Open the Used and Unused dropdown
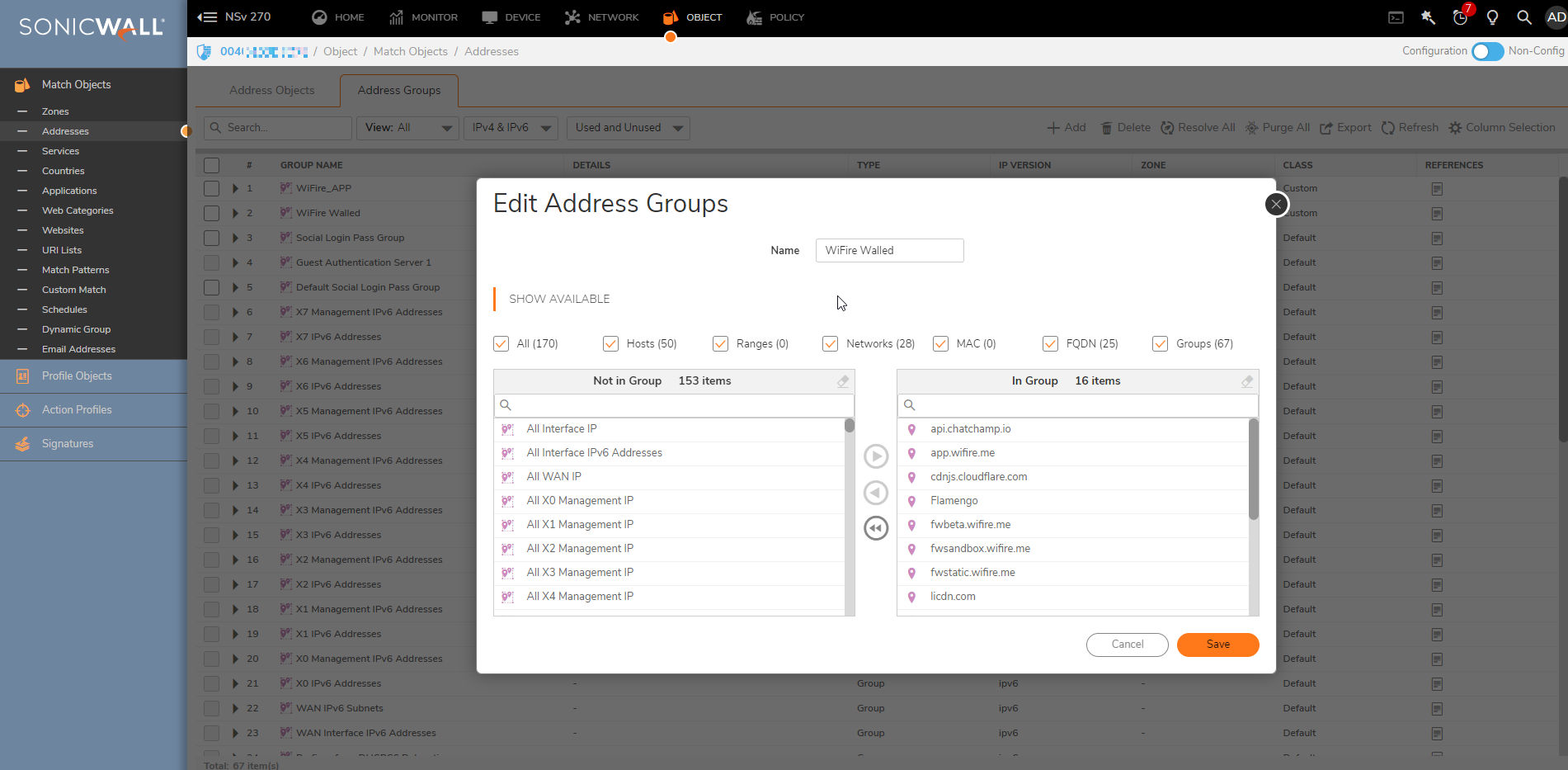Viewport: 1568px width, 770px height. click(x=628, y=128)
